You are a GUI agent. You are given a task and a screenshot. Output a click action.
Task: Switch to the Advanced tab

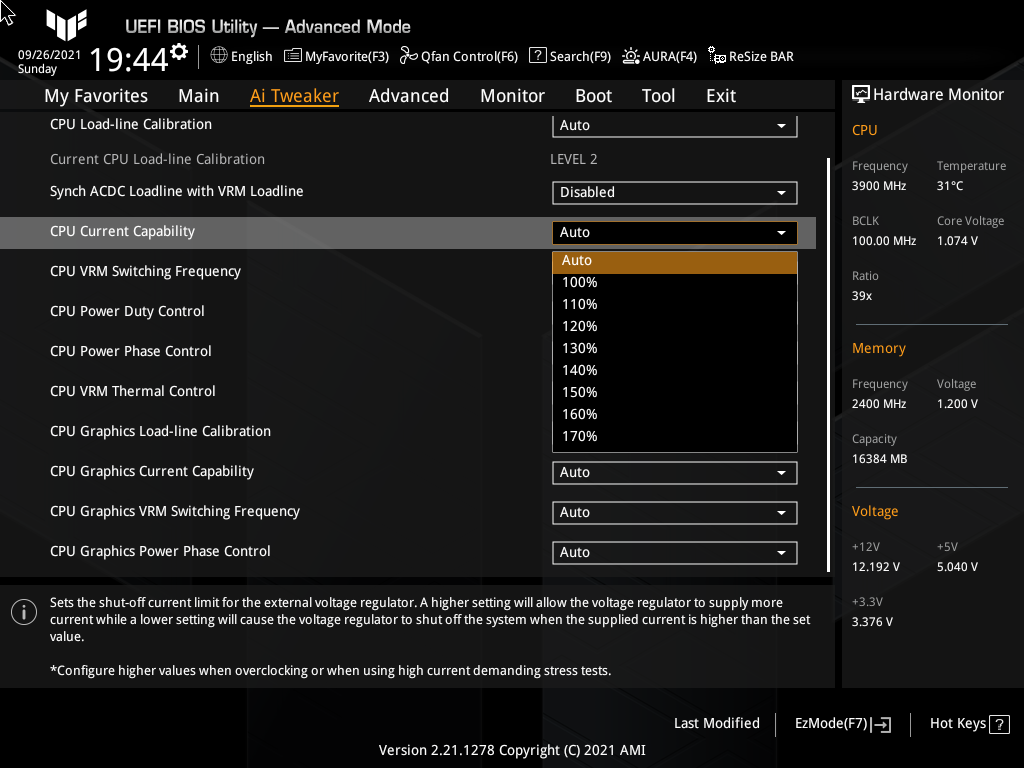click(409, 95)
